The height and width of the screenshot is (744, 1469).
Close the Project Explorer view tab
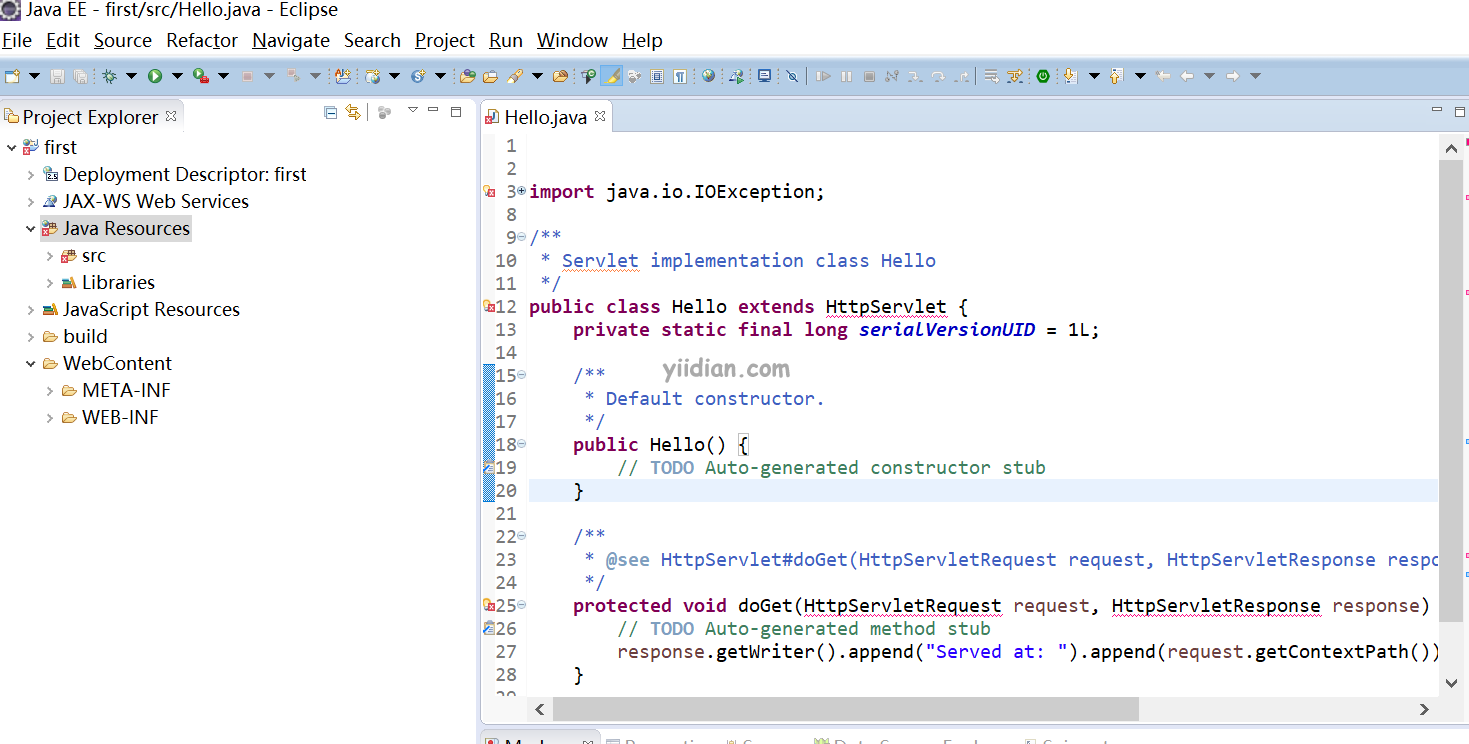[x=171, y=116]
